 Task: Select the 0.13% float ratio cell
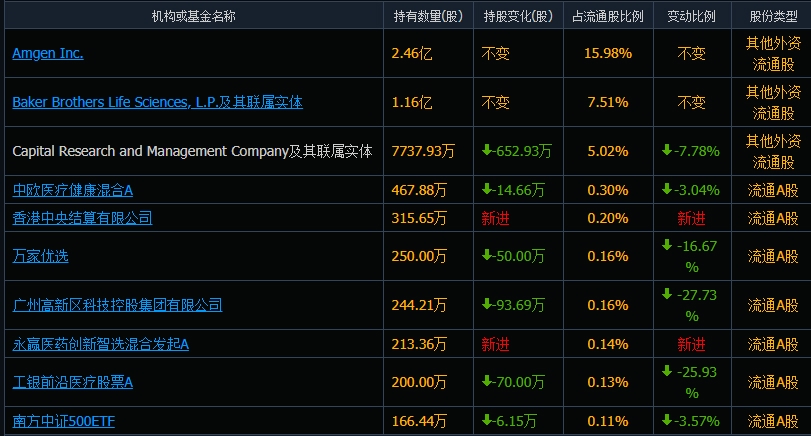608,382
